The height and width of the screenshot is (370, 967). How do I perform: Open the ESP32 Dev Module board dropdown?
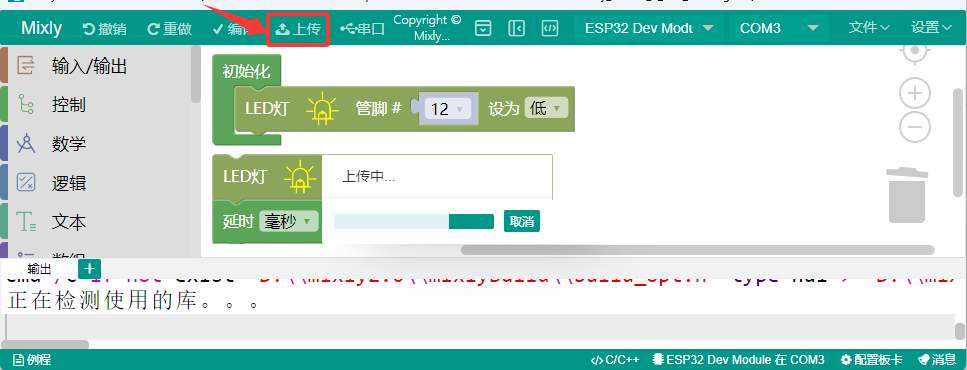tap(648, 28)
